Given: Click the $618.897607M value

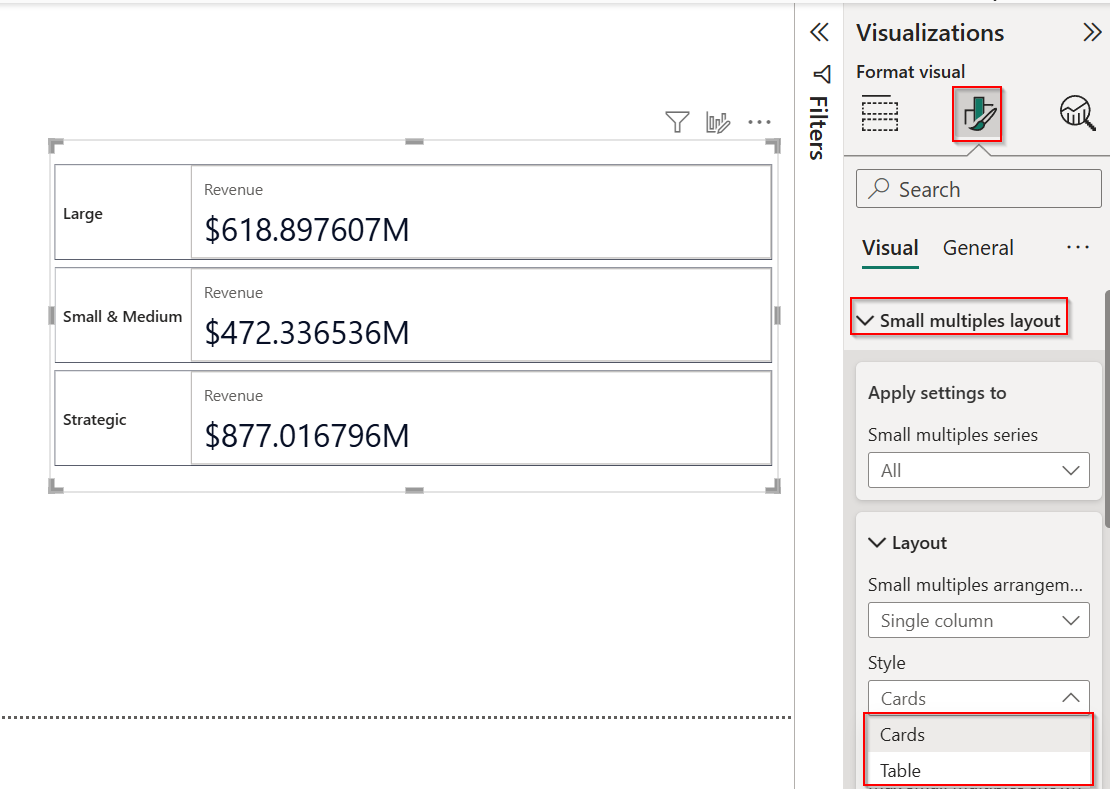Looking at the screenshot, I should point(307,230).
